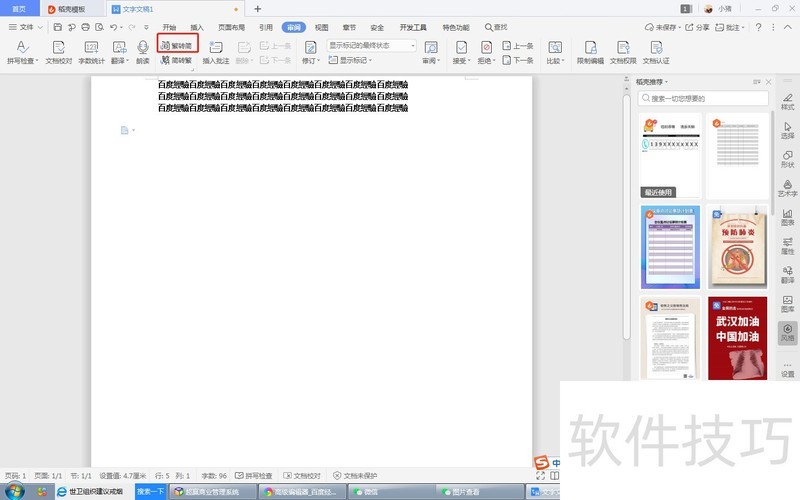Click the 拒绝 reject change icon
The image size is (800, 500).
[486, 47]
